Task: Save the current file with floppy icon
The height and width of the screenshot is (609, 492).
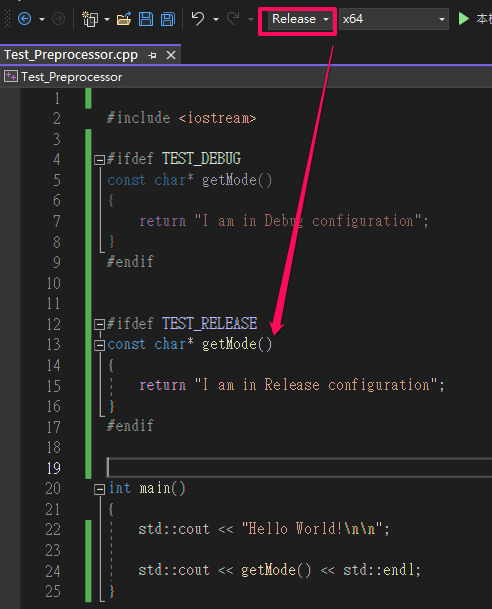Action: (x=146, y=19)
